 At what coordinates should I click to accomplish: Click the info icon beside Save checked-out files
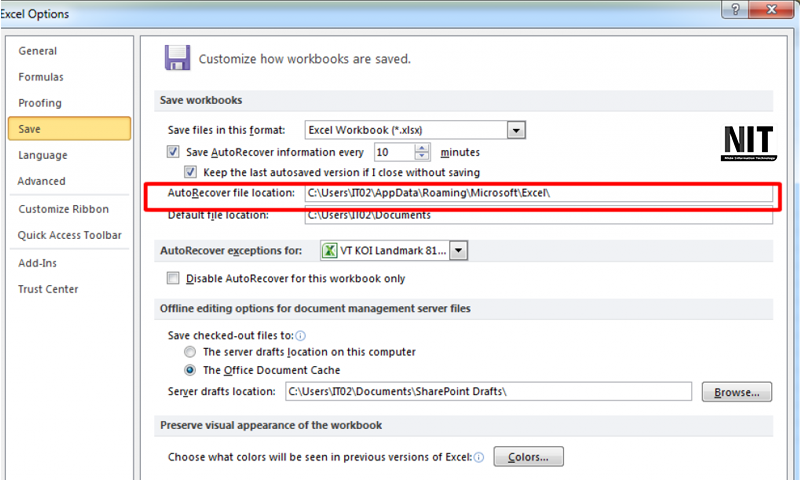tap(301, 336)
